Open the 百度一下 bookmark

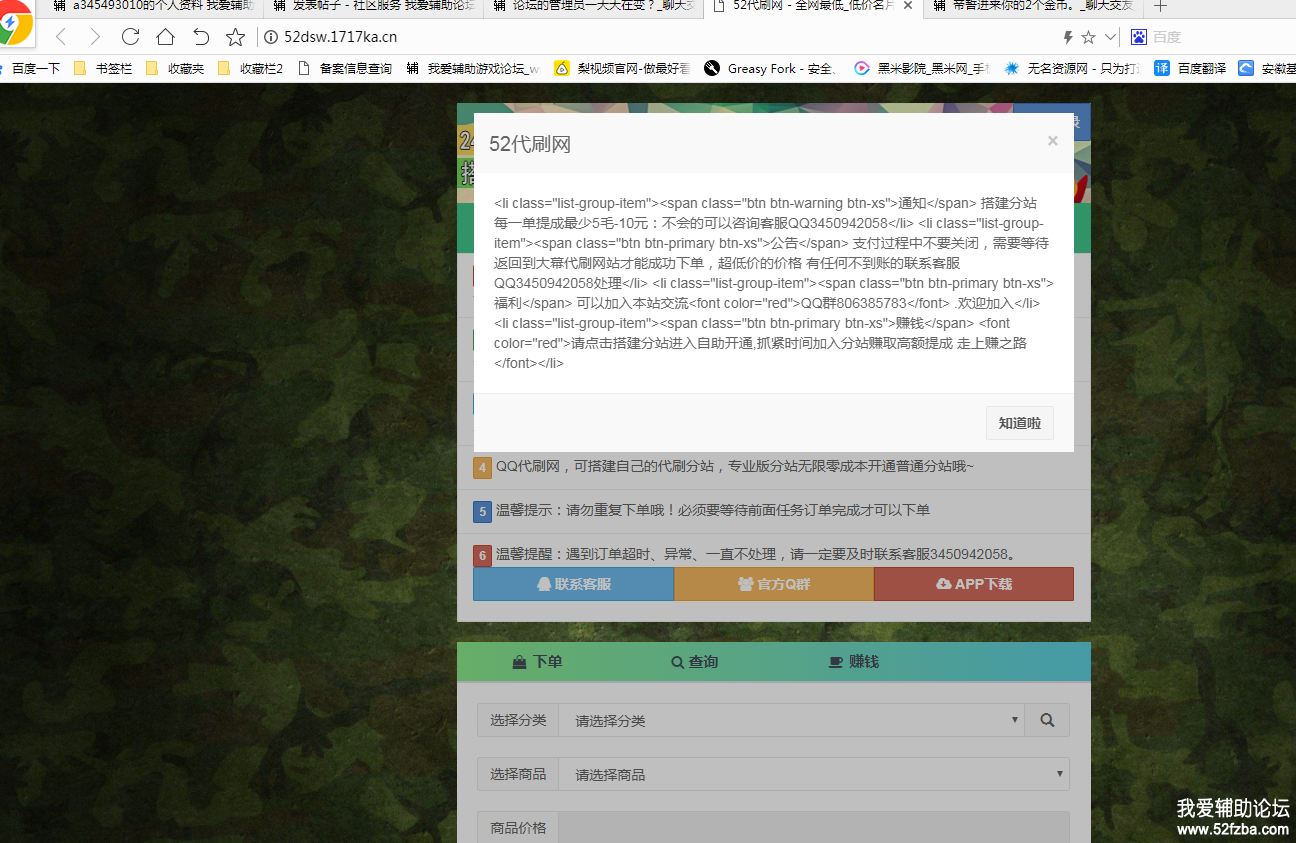tap(30, 69)
